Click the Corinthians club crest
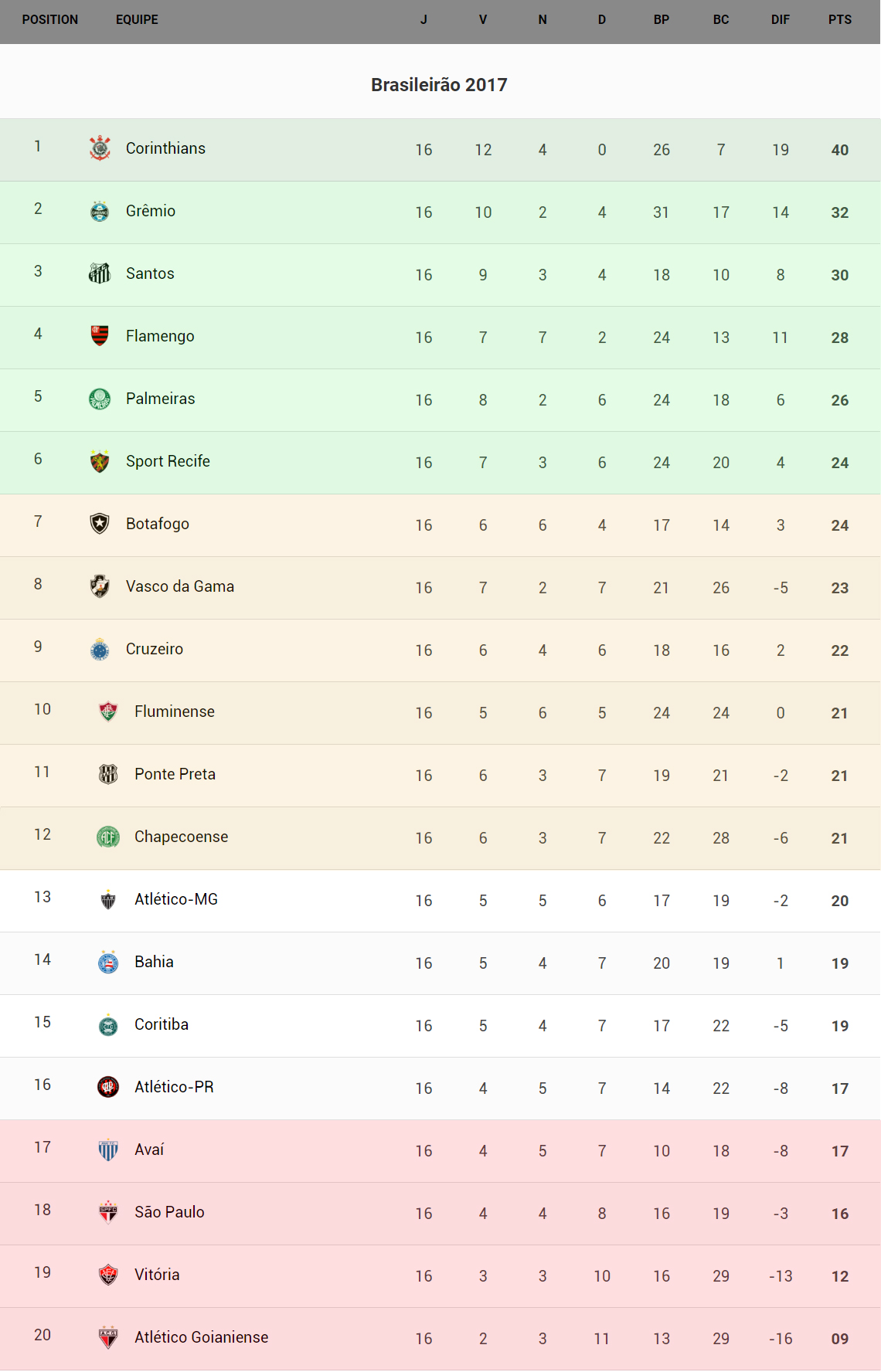Screen dimensions: 881x1372 click(100, 148)
